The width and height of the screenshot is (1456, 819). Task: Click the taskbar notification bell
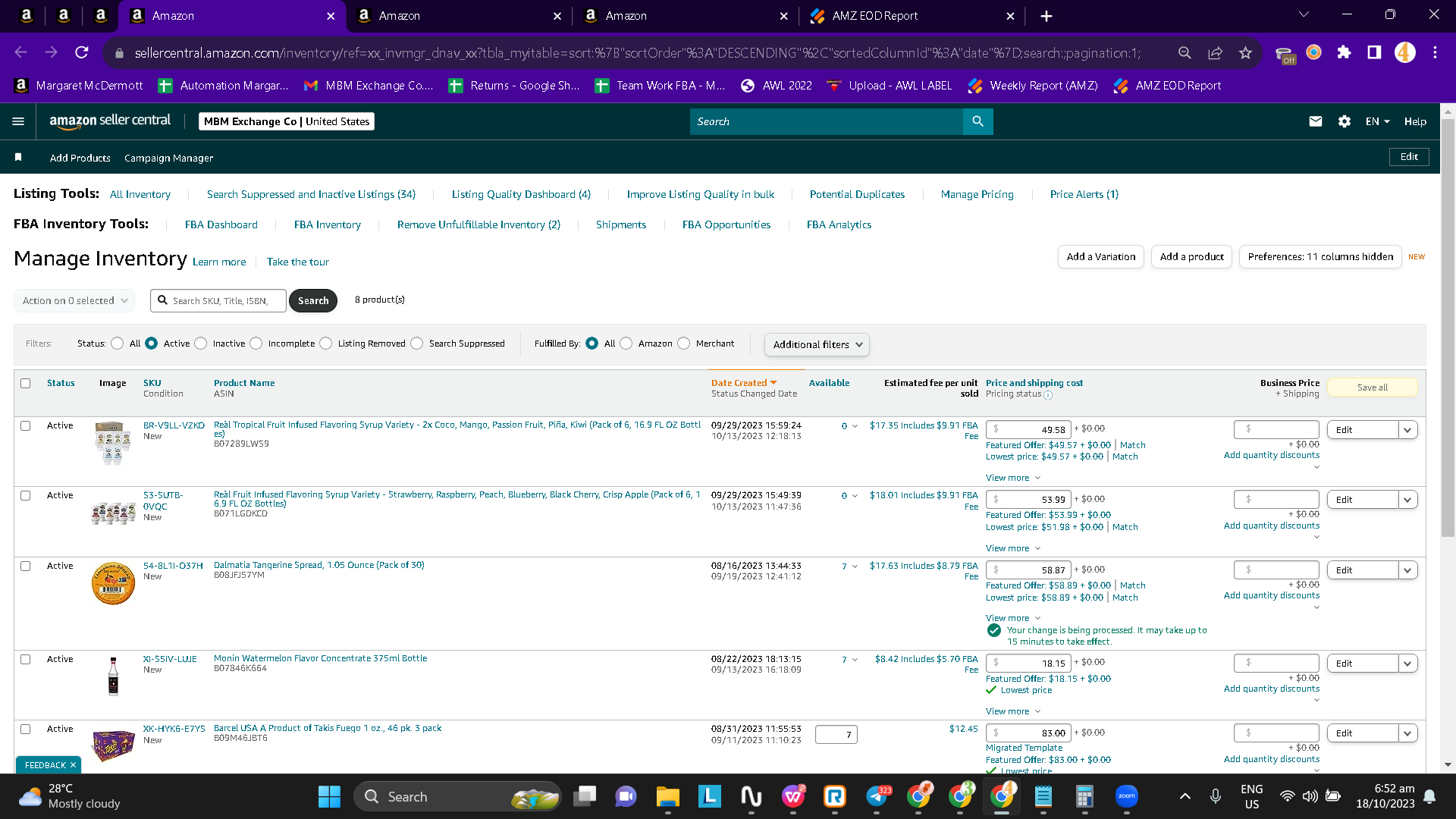click(x=1429, y=796)
